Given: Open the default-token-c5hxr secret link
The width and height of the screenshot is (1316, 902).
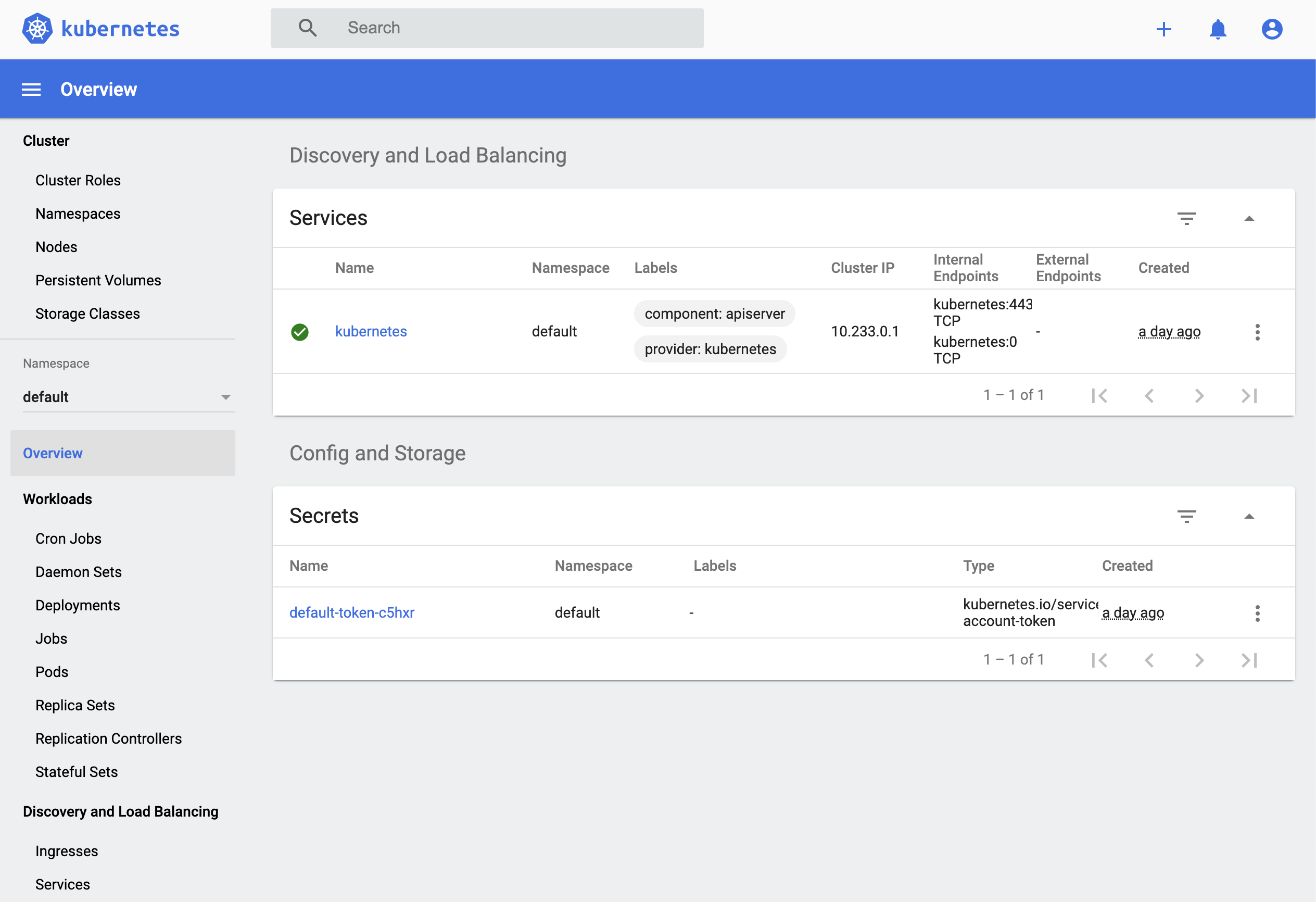Looking at the screenshot, I should pyautogui.click(x=352, y=612).
